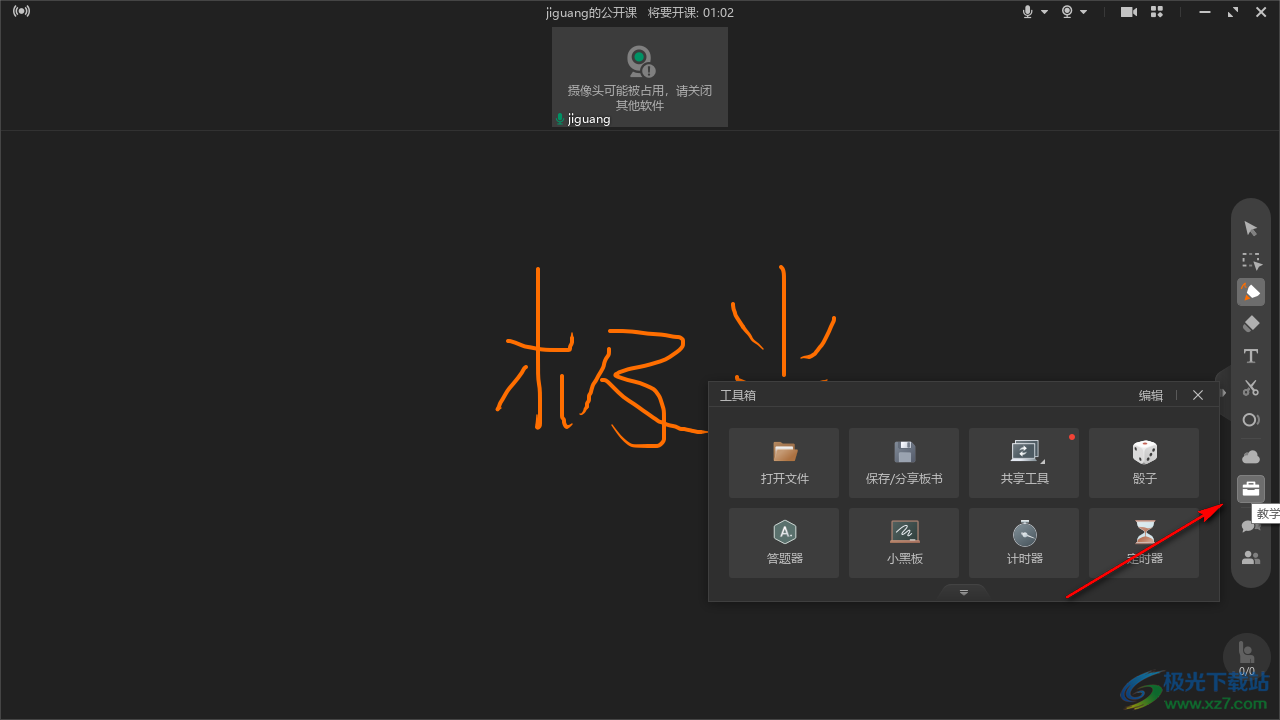This screenshot has width=1280, height=720.
Task: Select the text tool
Action: [1251, 356]
